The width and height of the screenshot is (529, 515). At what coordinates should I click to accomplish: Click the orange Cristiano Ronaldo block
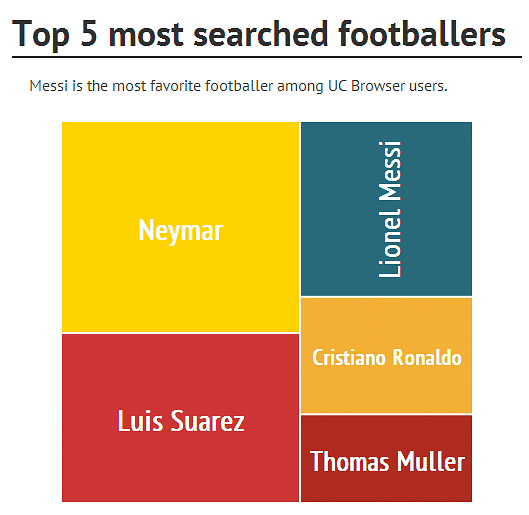point(386,355)
